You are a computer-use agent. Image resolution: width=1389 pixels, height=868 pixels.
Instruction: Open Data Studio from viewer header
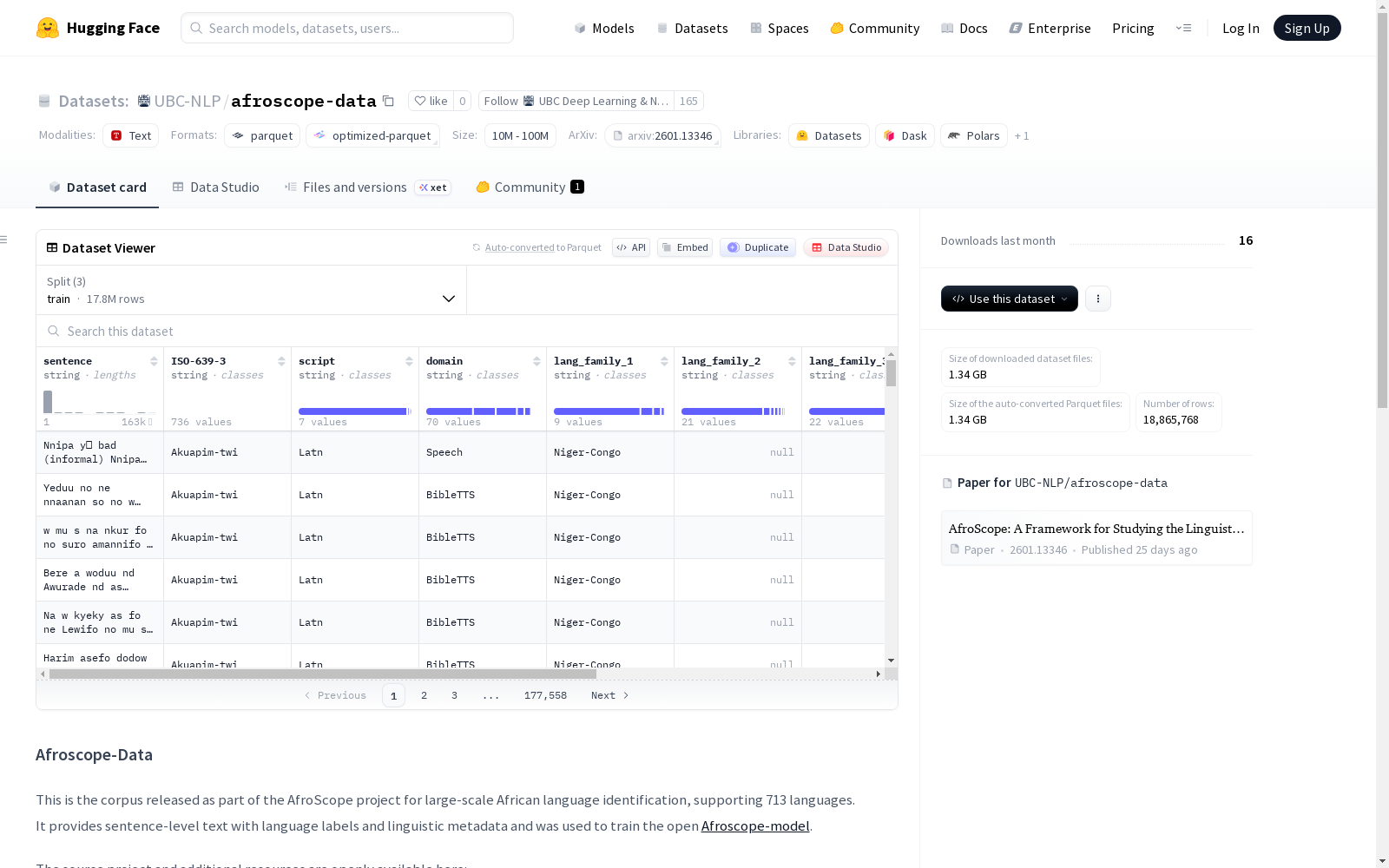point(846,247)
